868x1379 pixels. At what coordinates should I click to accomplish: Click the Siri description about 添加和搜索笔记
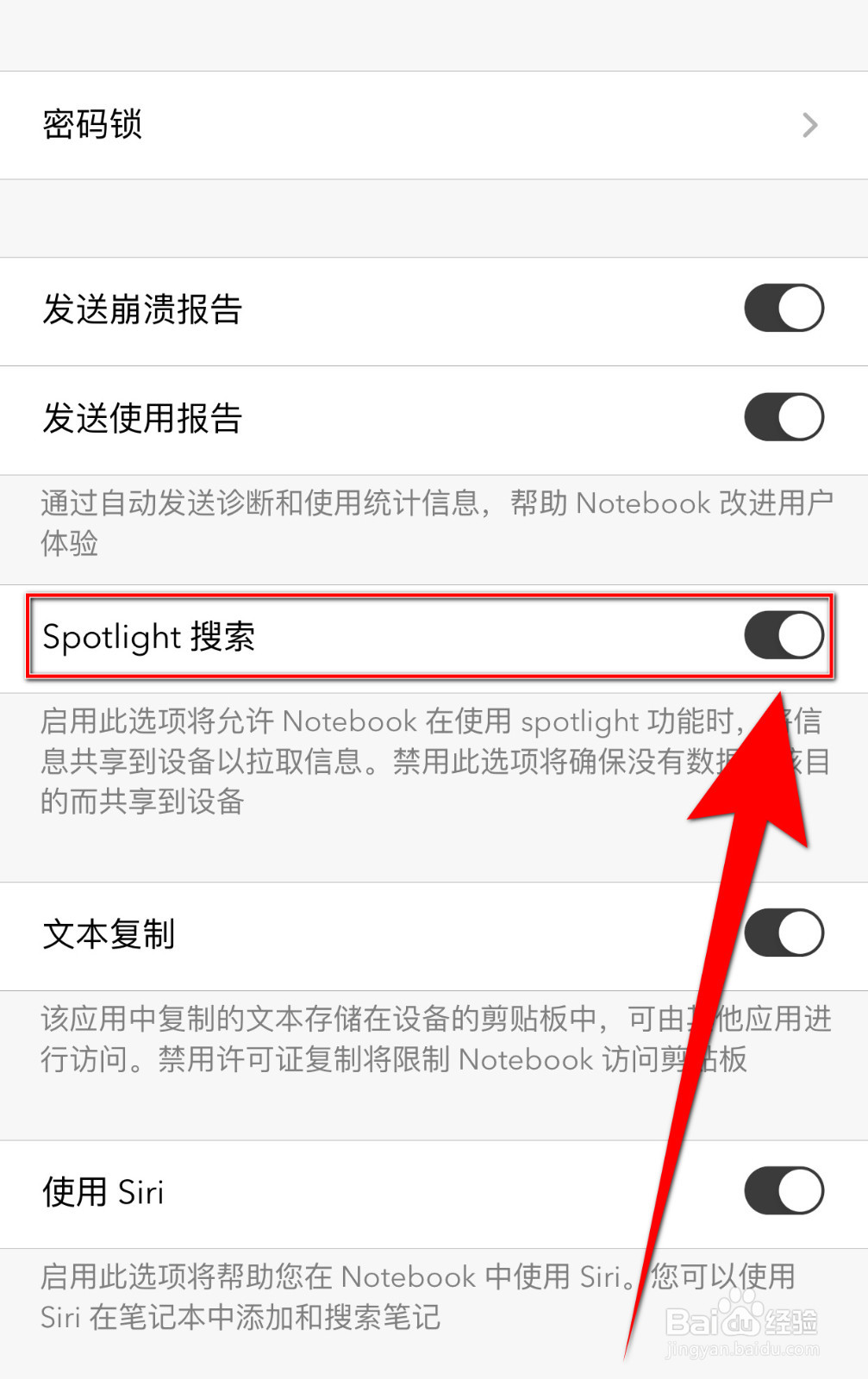(417, 1296)
